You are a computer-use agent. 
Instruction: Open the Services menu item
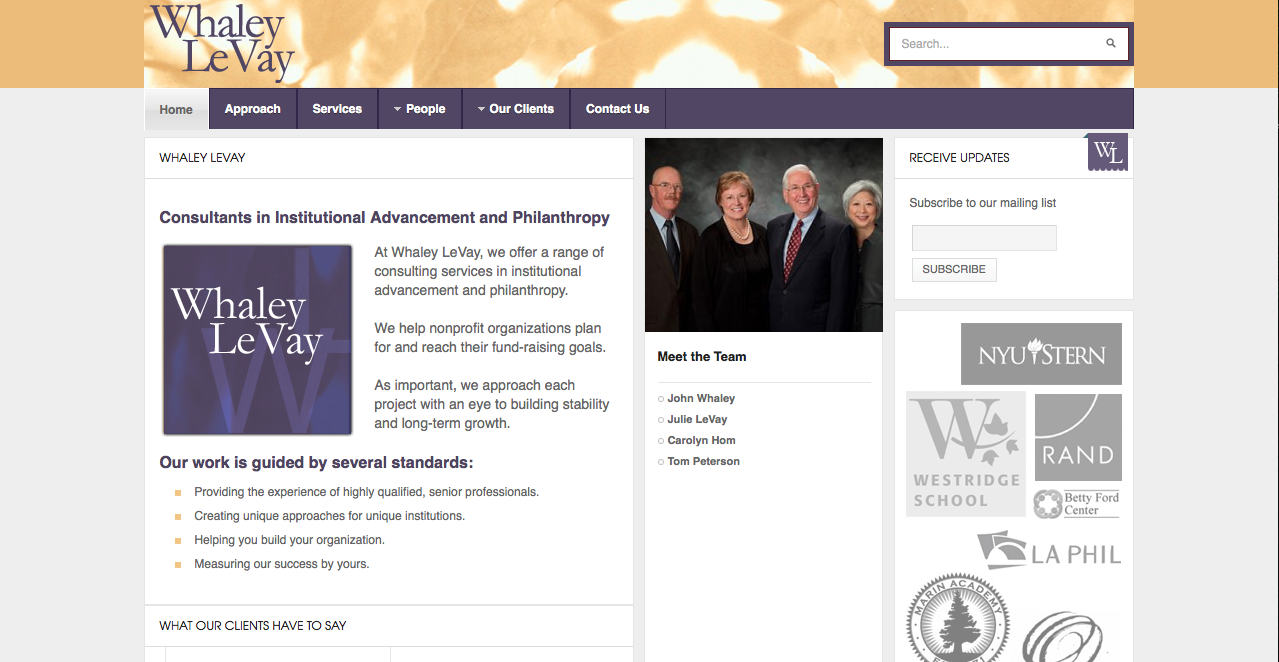coord(337,109)
